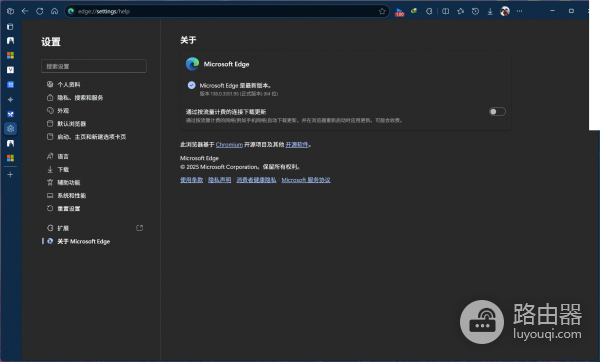Image resolution: width=600 pixels, height=362 pixels.
Task: Add this page to favorites with star
Action: pos(382,11)
